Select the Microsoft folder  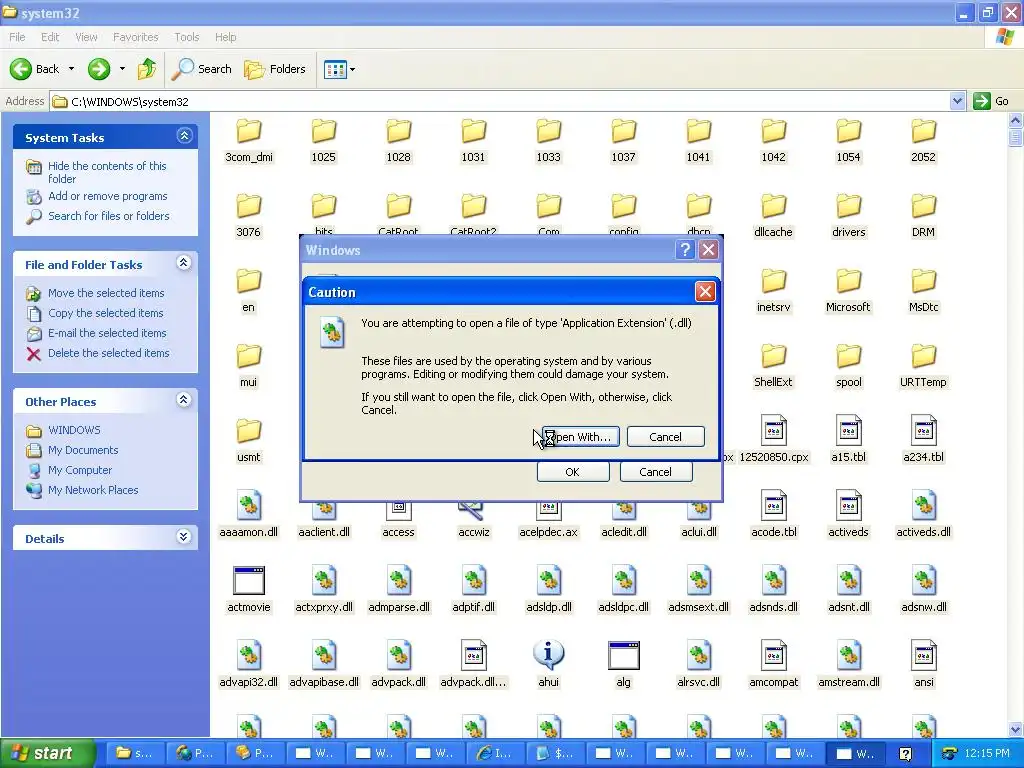pos(848,291)
